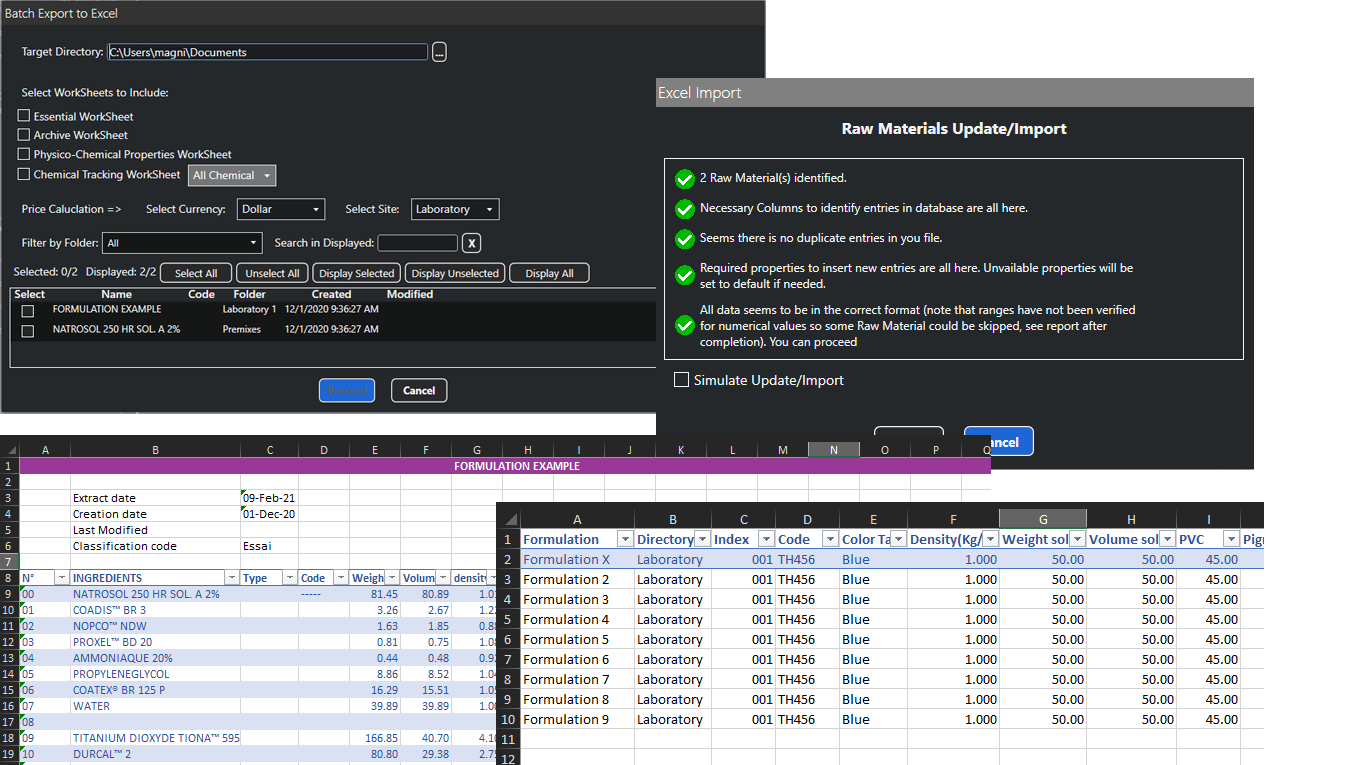Open the Index column filter arrow

point(766,540)
